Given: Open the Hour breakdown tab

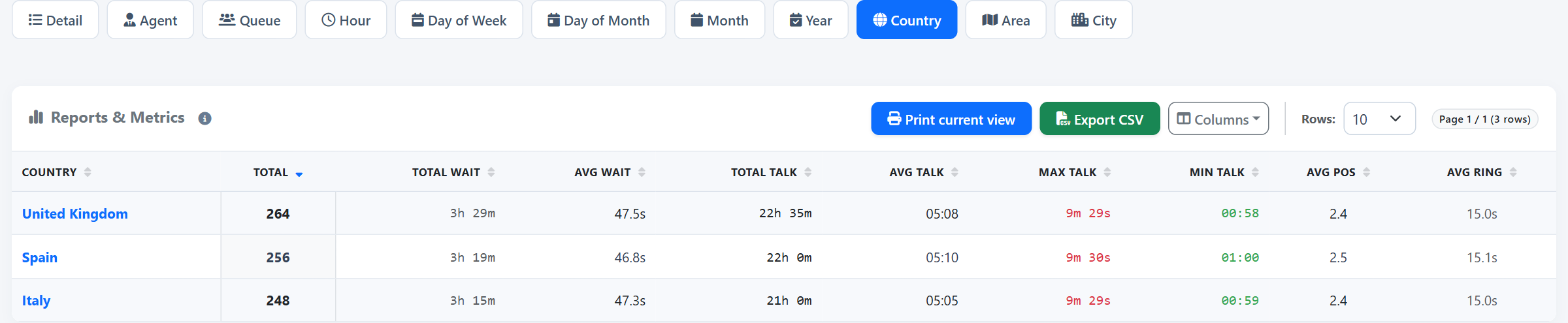Looking at the screenshot, I should [x=346, y=20].
